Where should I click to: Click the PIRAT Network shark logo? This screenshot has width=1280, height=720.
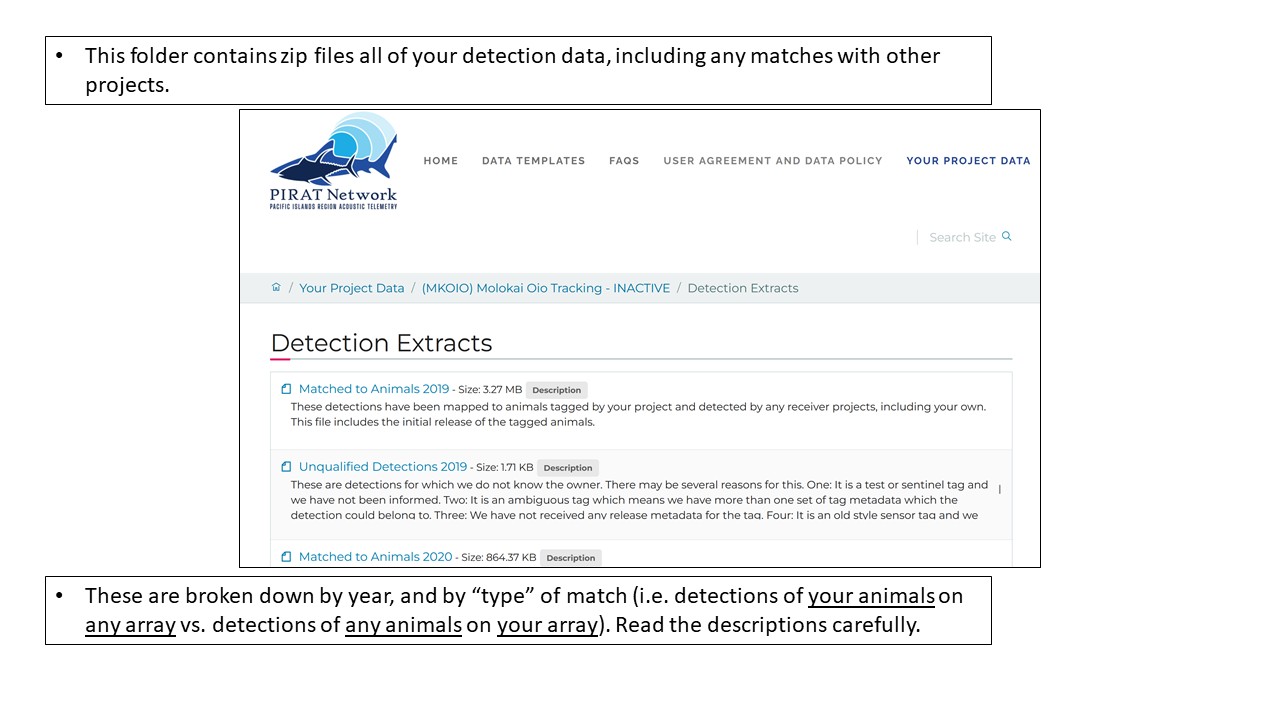[x=334, y=161]
